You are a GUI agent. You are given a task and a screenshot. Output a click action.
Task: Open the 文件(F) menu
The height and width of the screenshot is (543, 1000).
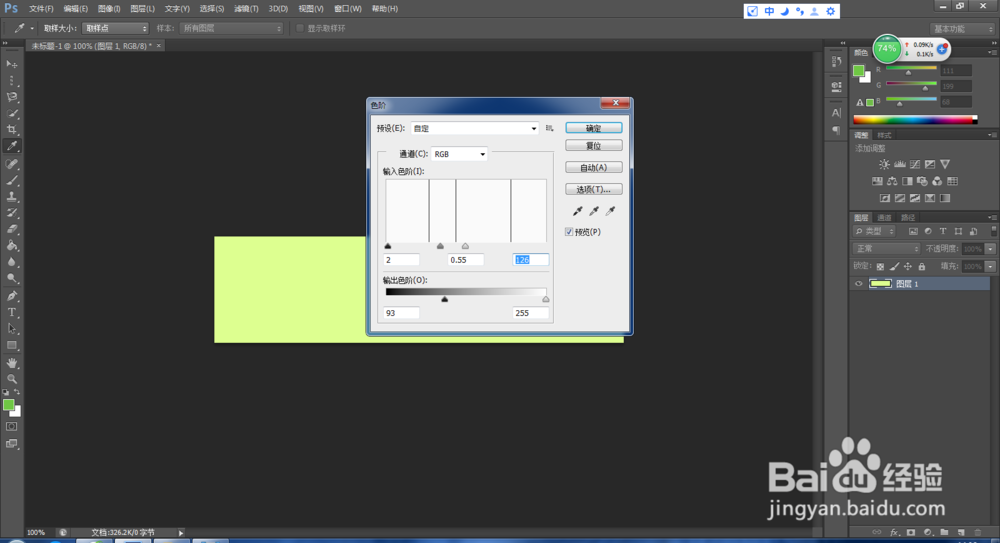click(x=41, y=9)
